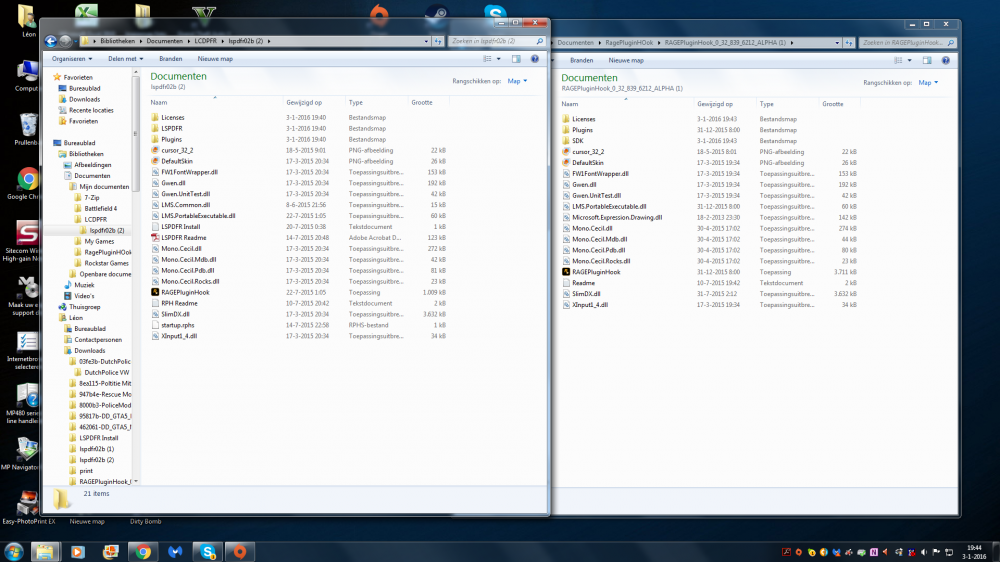Open Google Chrome from the taskbar
Image resolution: width=1000 pixels, height=562 pixels.
tap(142, 551)
